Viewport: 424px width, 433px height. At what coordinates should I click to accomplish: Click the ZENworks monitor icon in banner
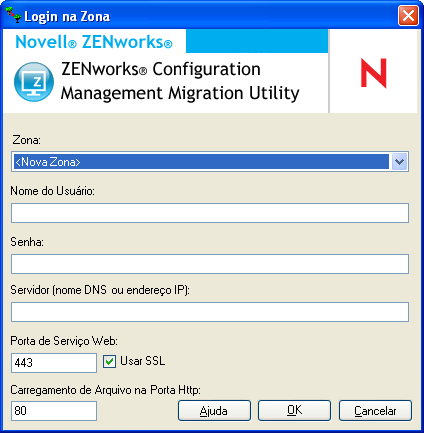pos(34,82)
